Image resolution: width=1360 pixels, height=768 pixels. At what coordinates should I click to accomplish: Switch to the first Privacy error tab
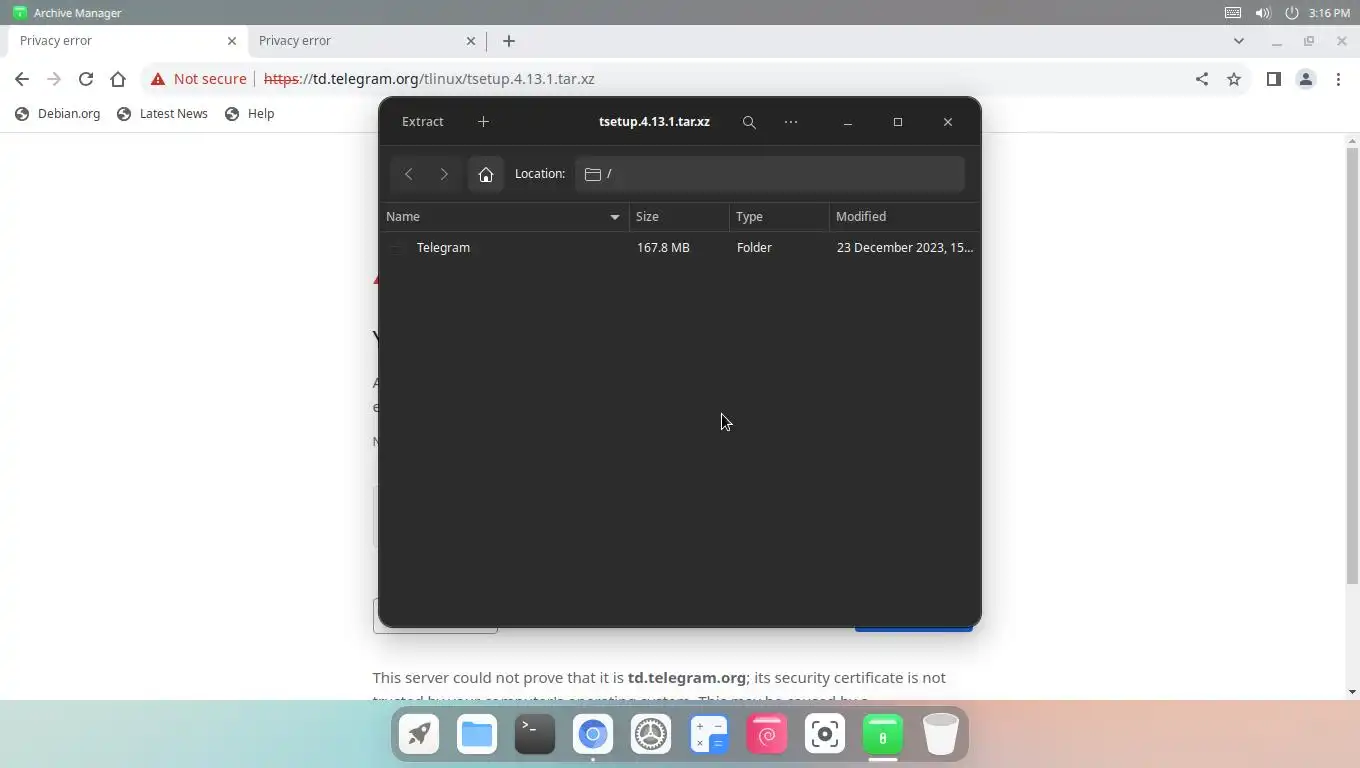[x=125, y=41]
